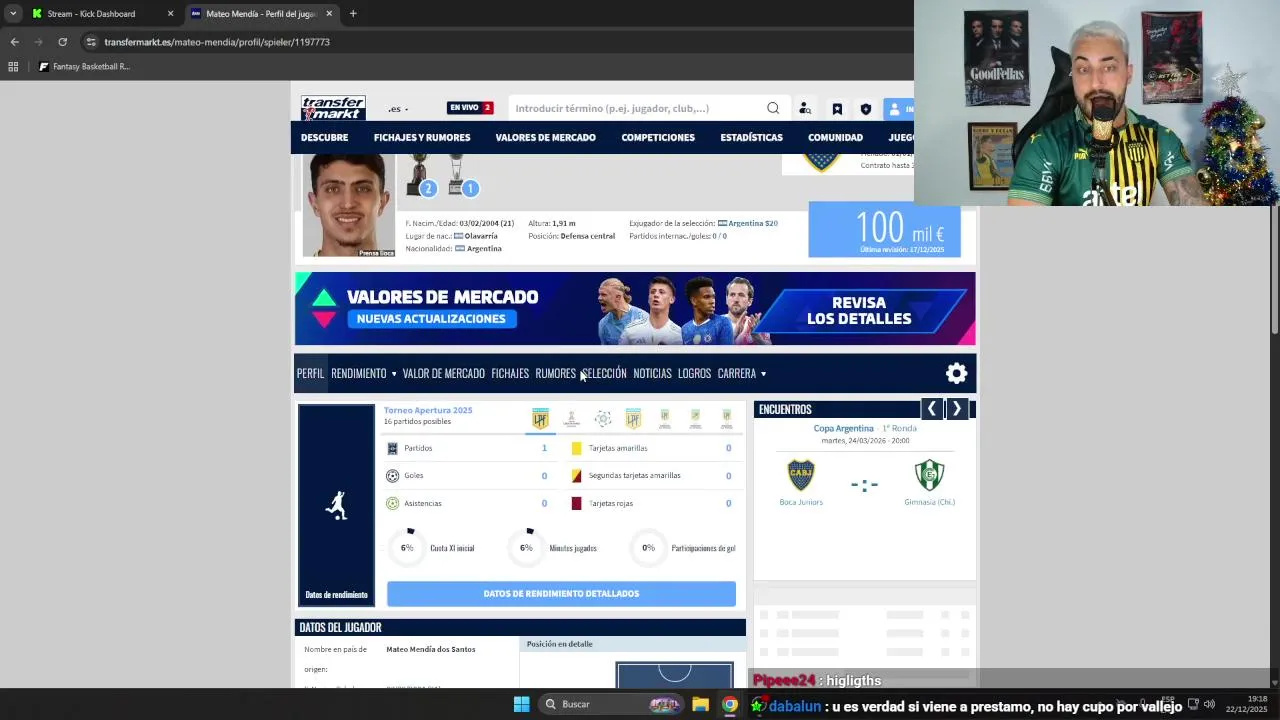Viewport: 1280px width, 720px height.
Task: Select the PERFIL tab
Action: point(310,373)
